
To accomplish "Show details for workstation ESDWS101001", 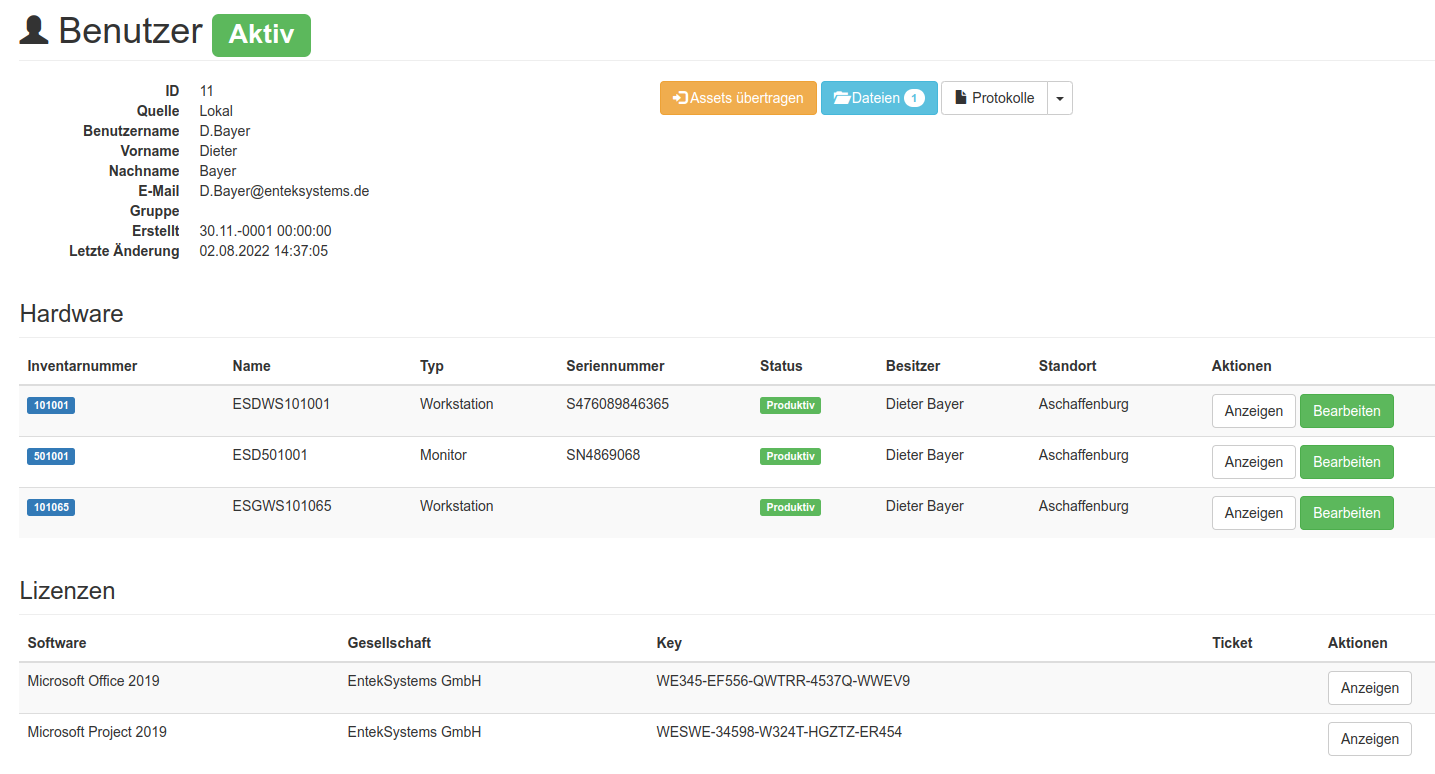I will click(x=1253, y=411).
